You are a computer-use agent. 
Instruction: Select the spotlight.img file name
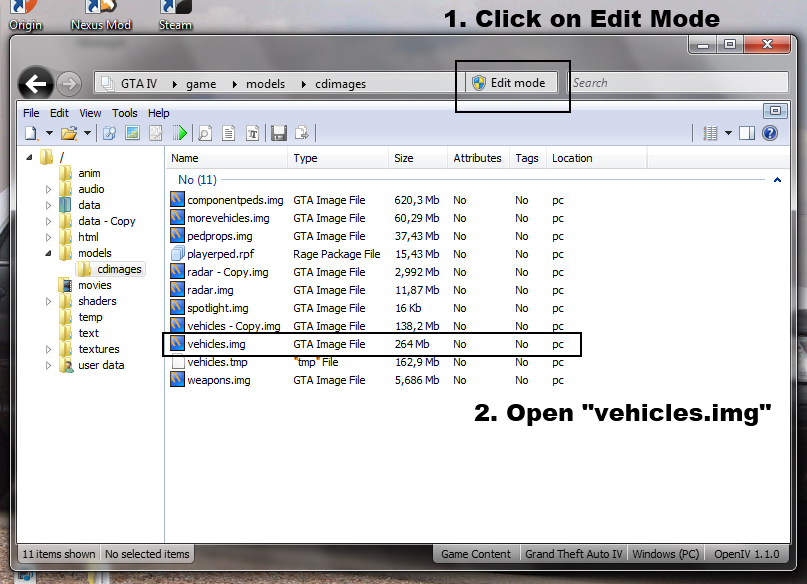(x=218, y=308)
